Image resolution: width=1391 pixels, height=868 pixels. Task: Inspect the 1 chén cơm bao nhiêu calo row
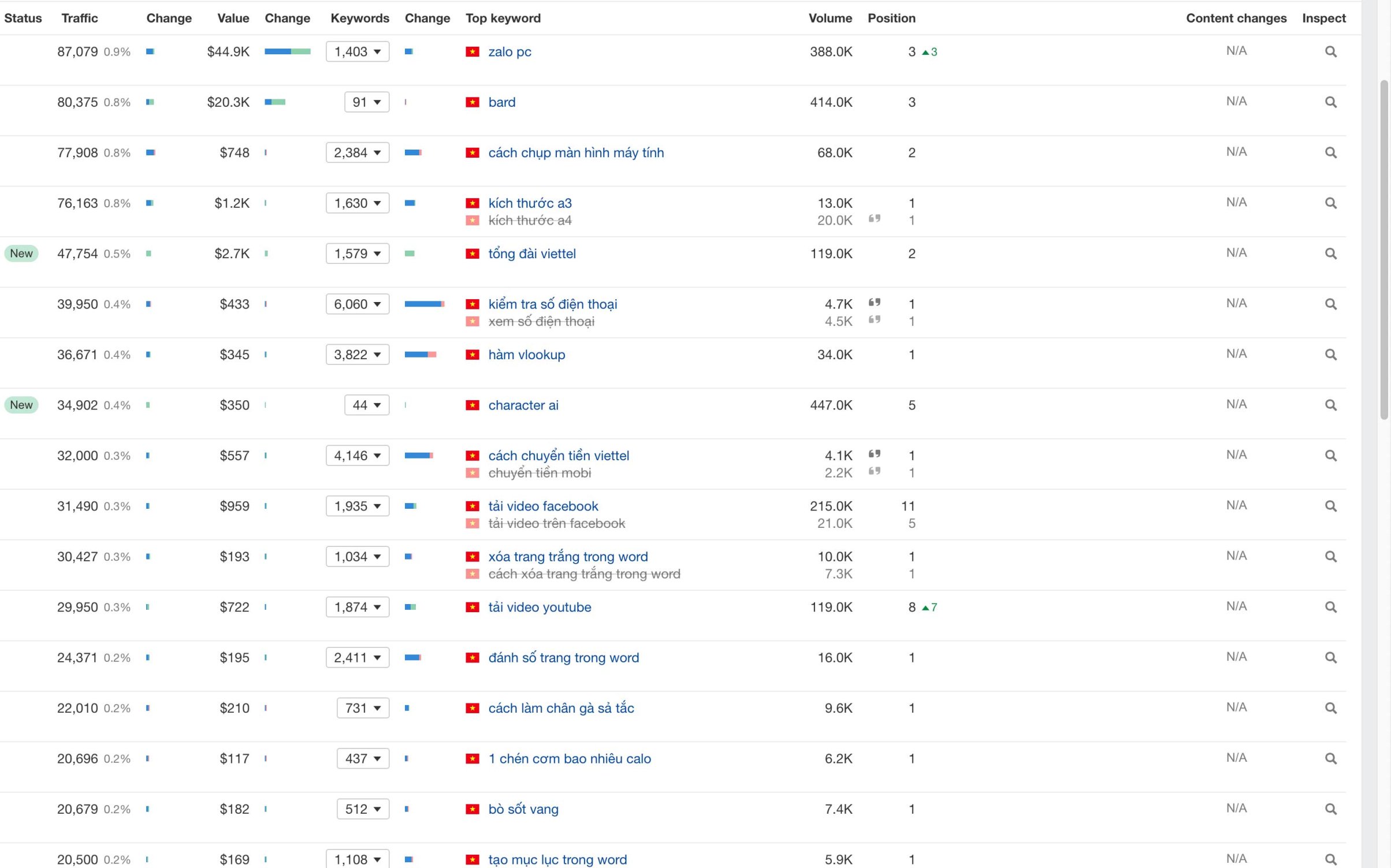[1330, 759]
